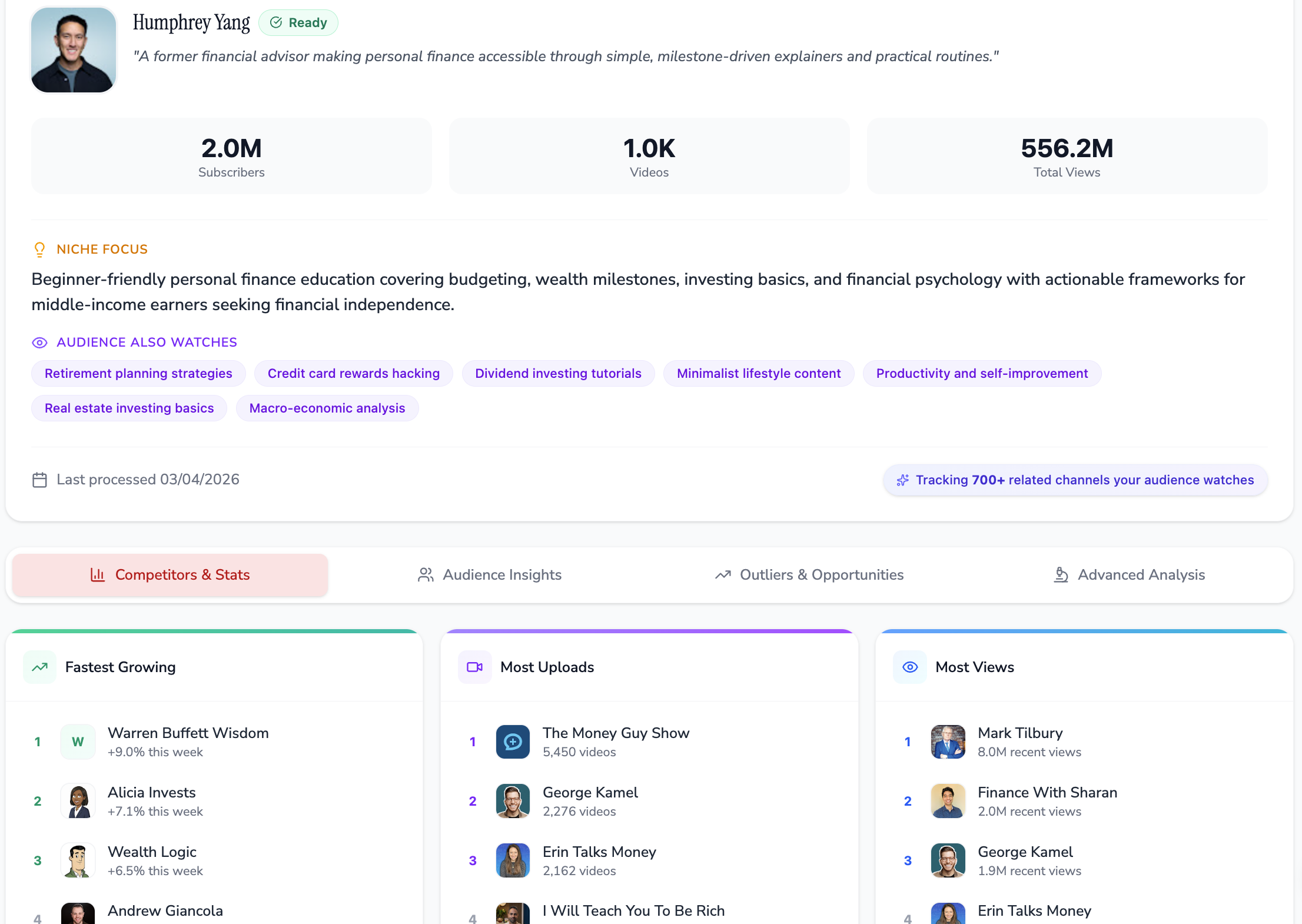Select the Credit card rewards hacking tag
This screenshot has height=924, width=1302.
pyautogui.click(x=354, y=374)
